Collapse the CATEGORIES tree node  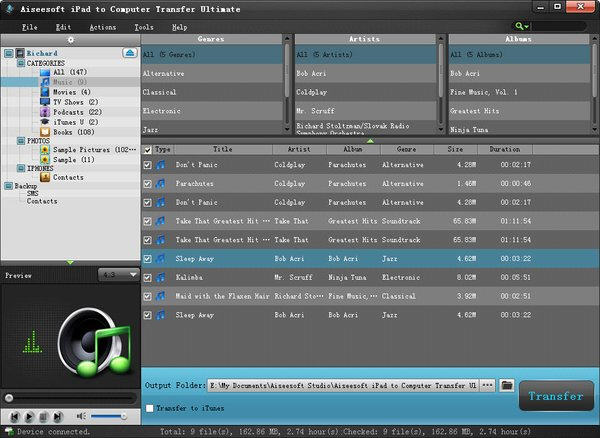(x=20, y=62)
